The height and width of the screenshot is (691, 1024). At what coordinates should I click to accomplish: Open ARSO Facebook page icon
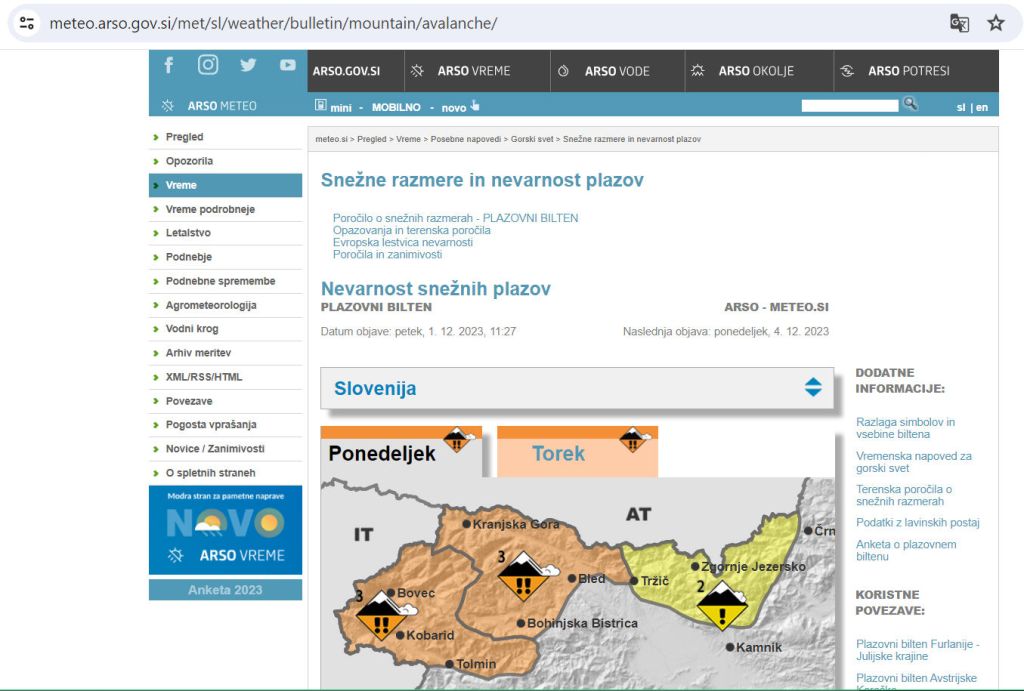point(168,65)
